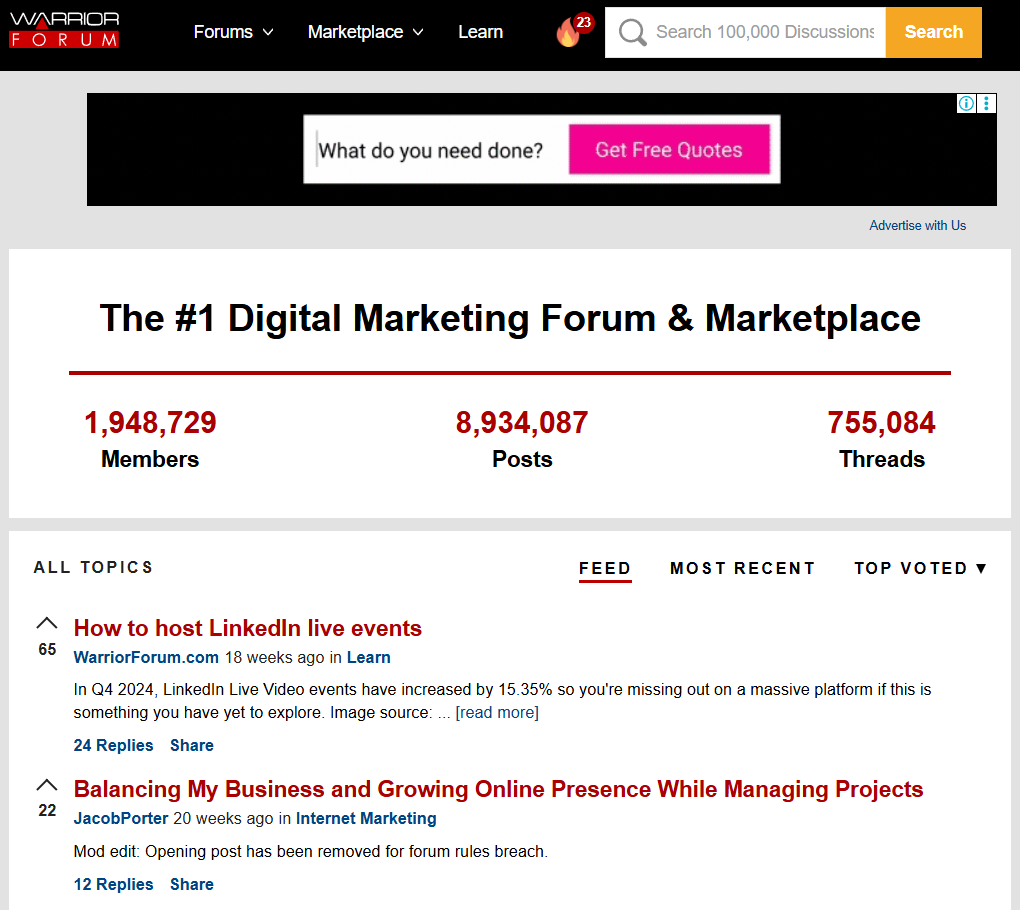This screenshot has width=1020, height=910.
Task: Click the orange Search button
Action: [933, 32]
